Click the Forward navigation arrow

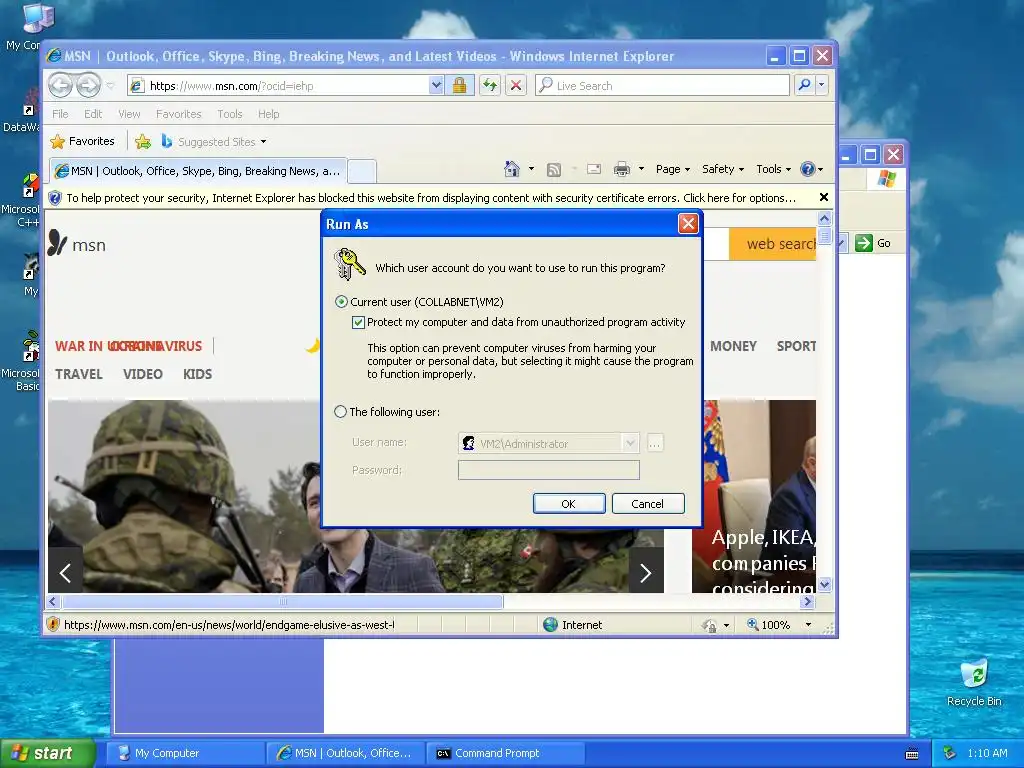tap(88, 85)
